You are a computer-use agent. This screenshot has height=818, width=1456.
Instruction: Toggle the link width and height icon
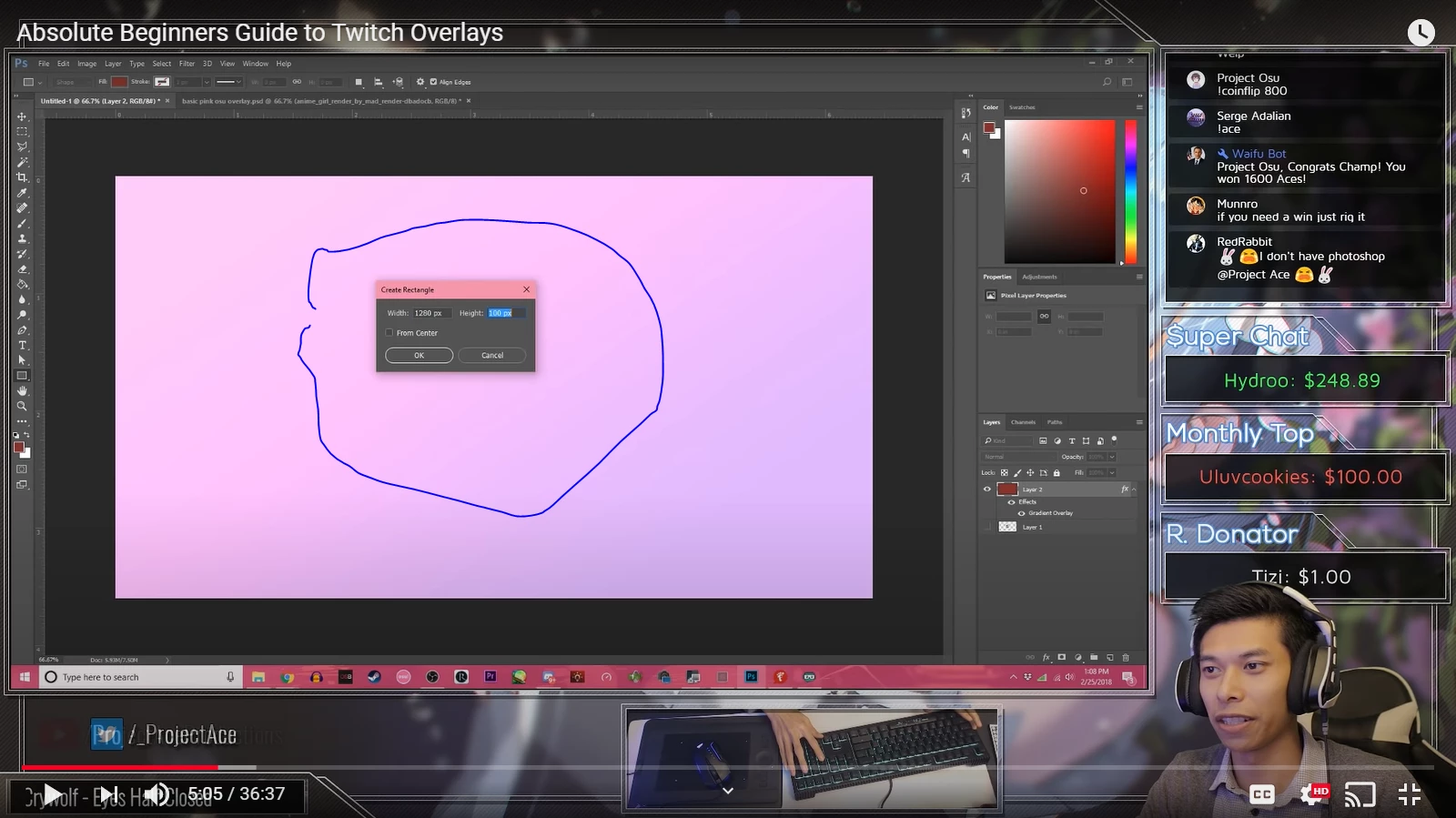(297, 82)
